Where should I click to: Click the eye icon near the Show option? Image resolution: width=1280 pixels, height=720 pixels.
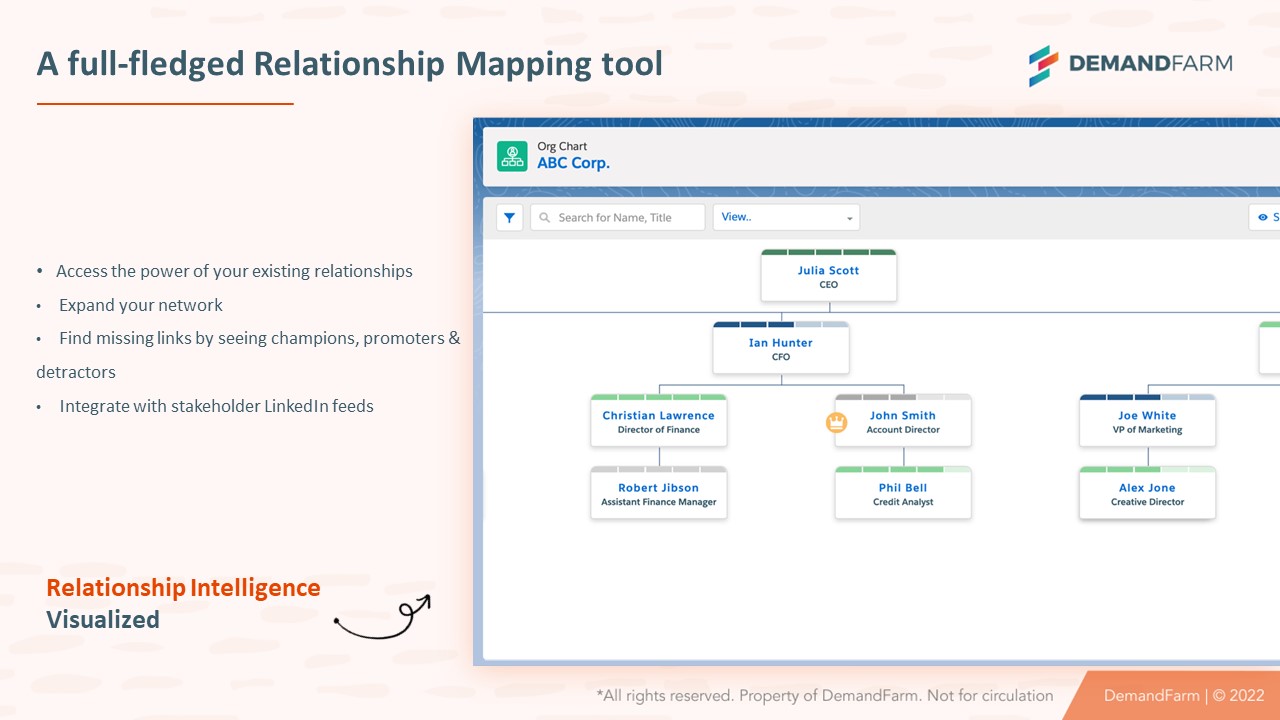coord(1262,217)
